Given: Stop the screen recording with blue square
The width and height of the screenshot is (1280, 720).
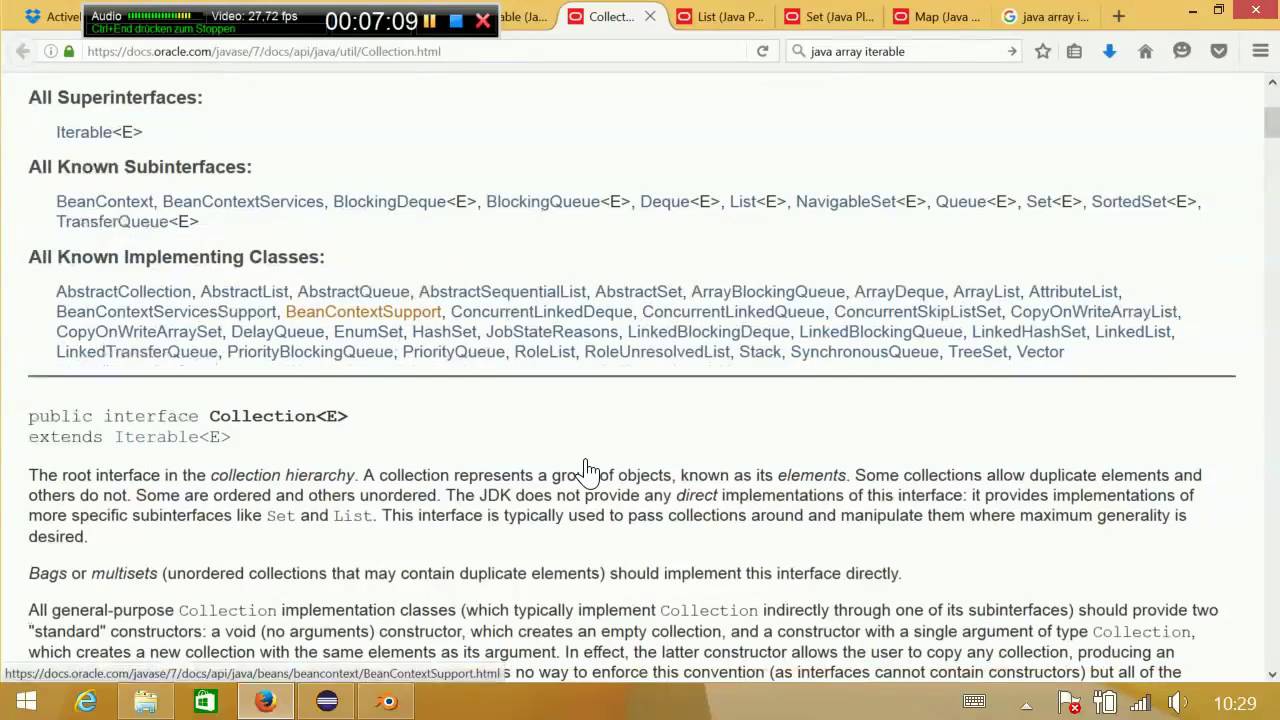Looking at the screenshot, I should tap(456, 21).
